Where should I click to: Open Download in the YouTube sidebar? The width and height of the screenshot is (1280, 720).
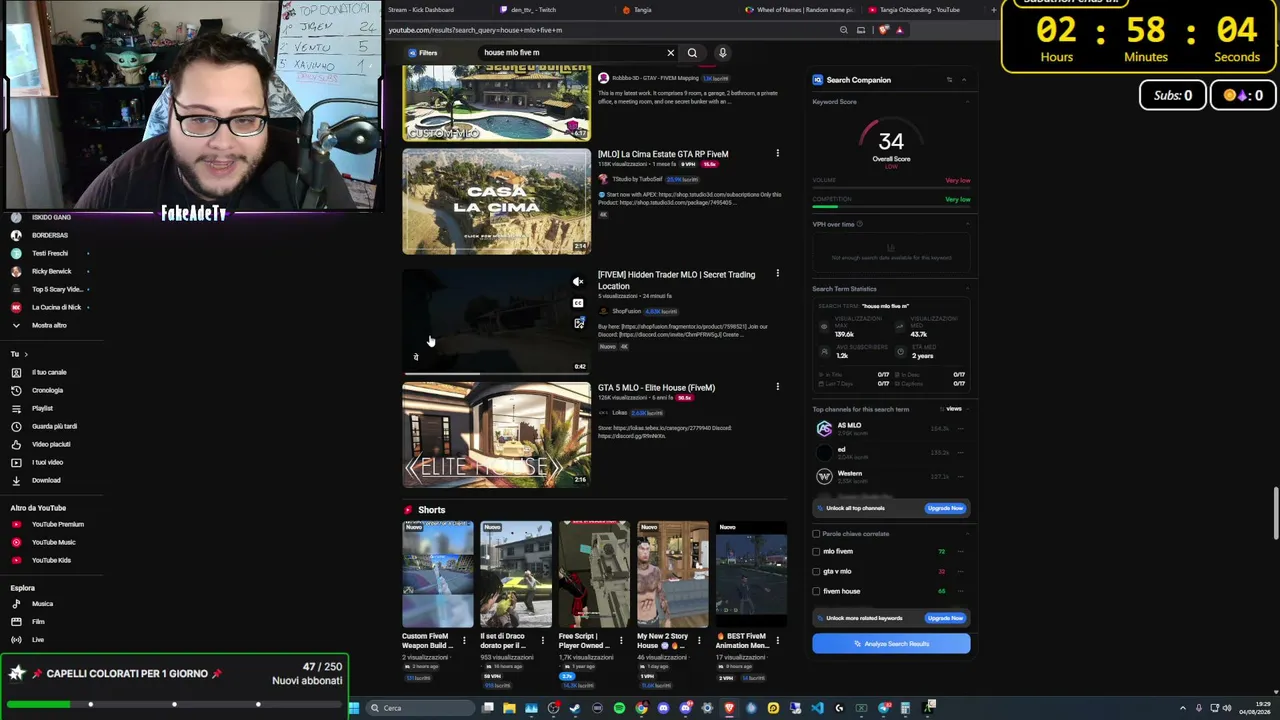[46, 480]
